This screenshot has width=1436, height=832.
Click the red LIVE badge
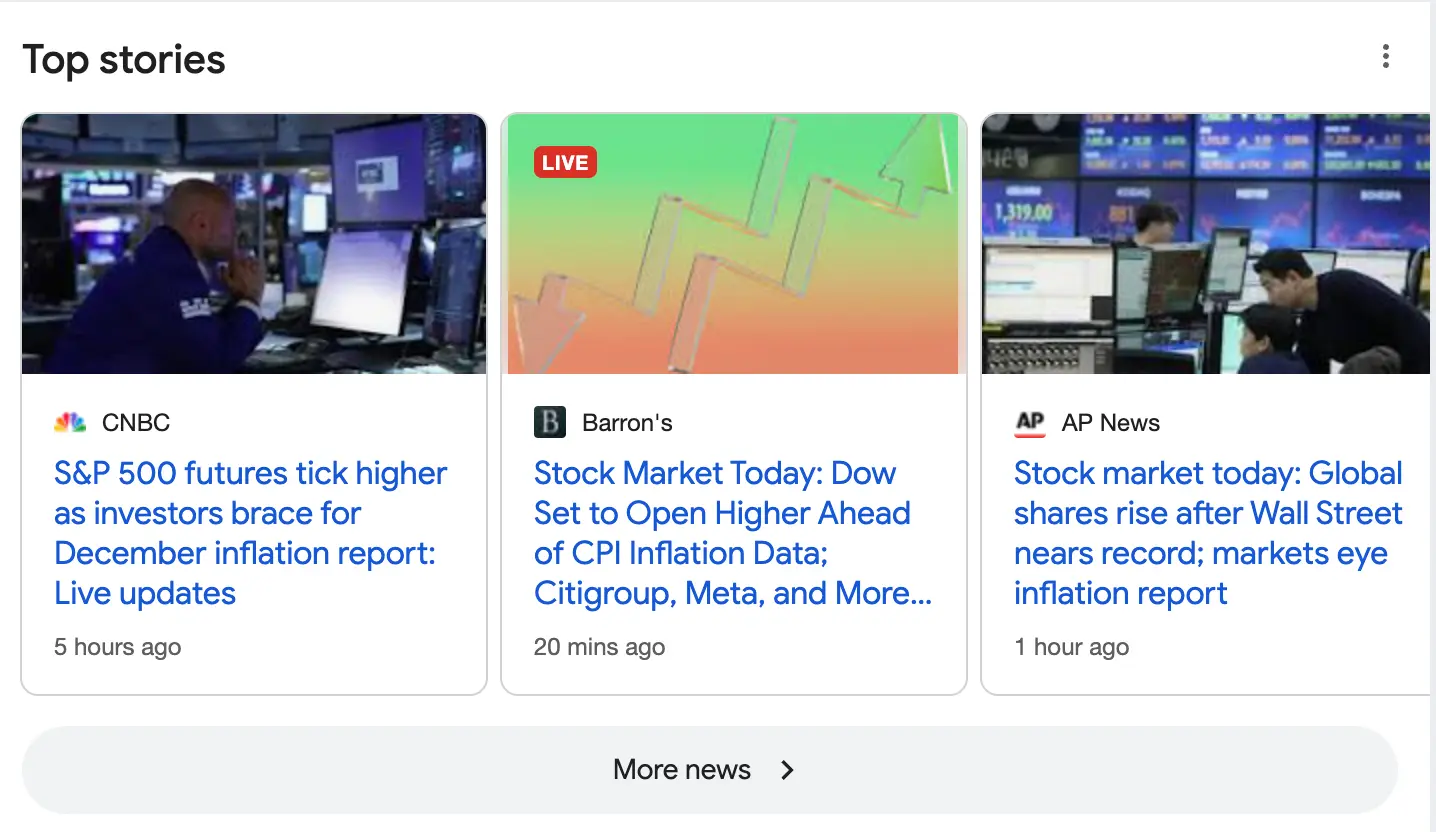(x=565, y=162)
